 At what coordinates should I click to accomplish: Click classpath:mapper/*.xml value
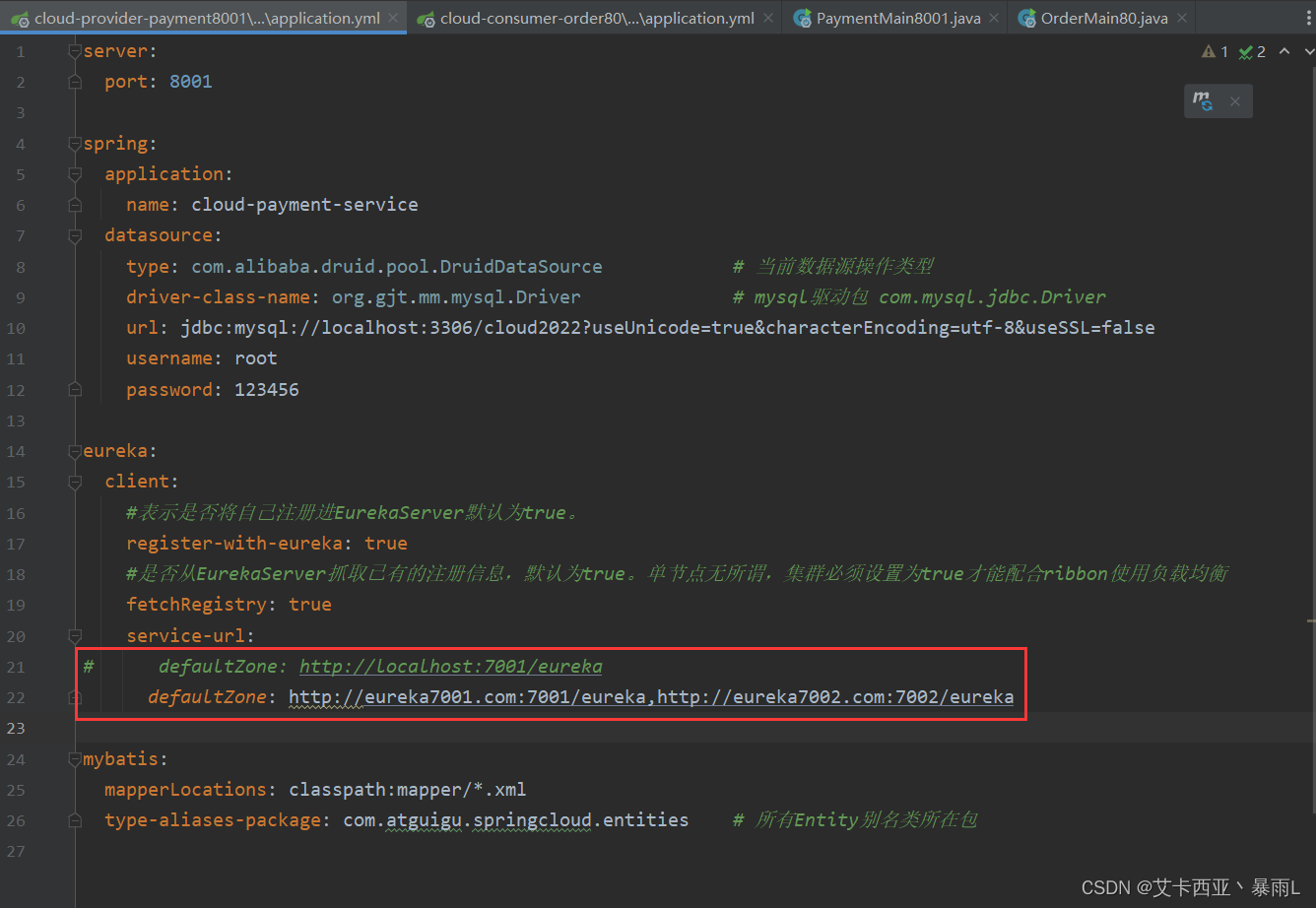tap(408, 790)
